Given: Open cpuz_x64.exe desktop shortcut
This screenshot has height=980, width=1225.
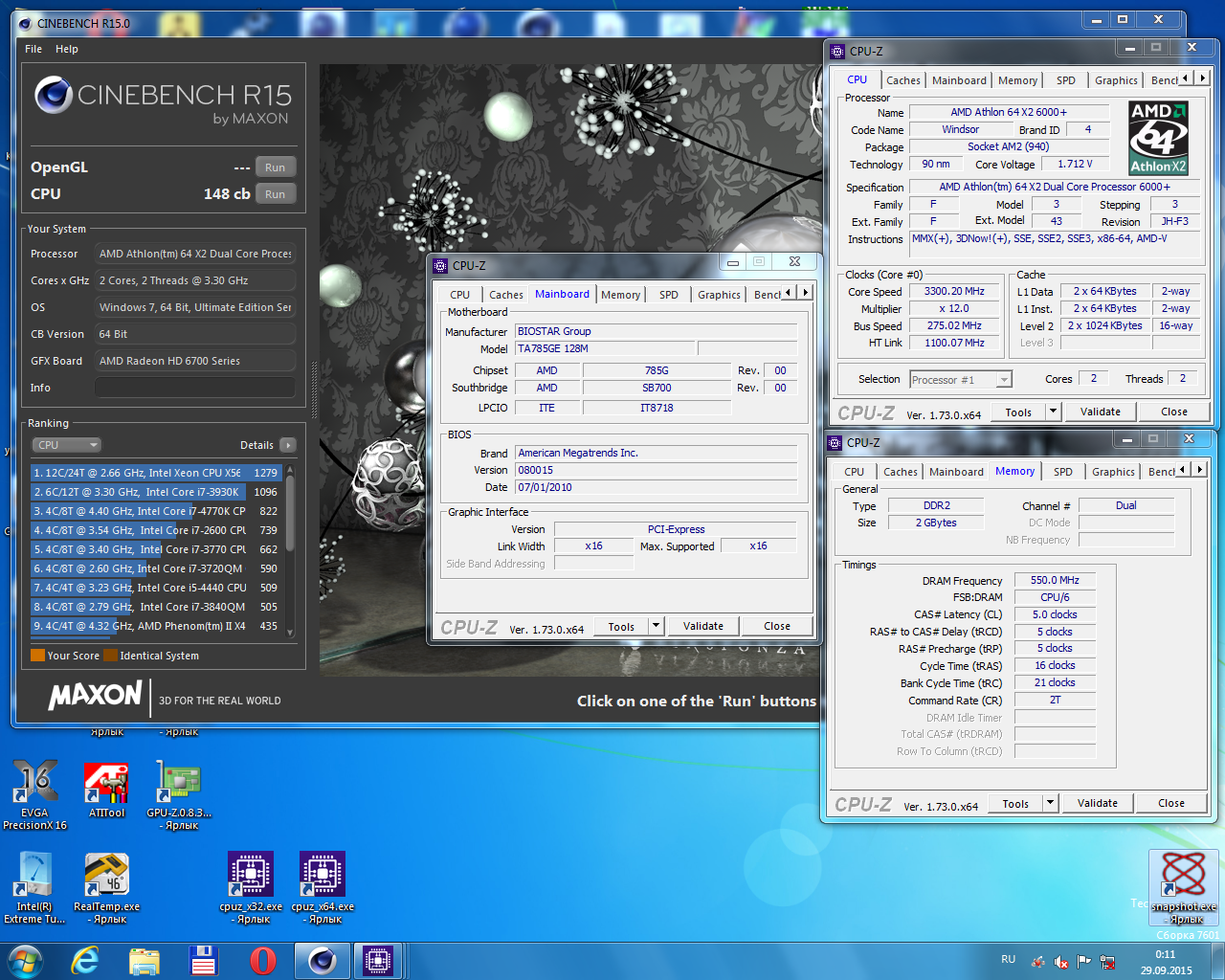Looking at the screenshot, I should click(x=323, y=887).
